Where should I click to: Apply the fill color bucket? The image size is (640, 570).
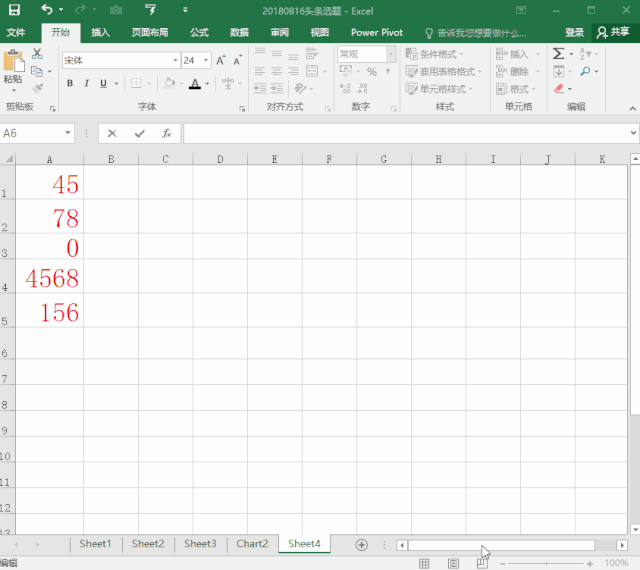click(169, 83)
